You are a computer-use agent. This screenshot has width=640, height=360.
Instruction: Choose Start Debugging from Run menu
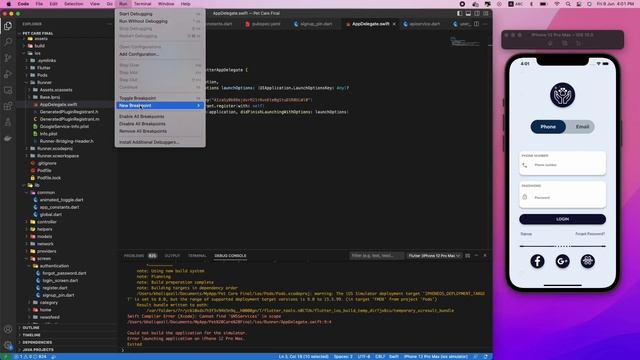[x=160, y=14]
